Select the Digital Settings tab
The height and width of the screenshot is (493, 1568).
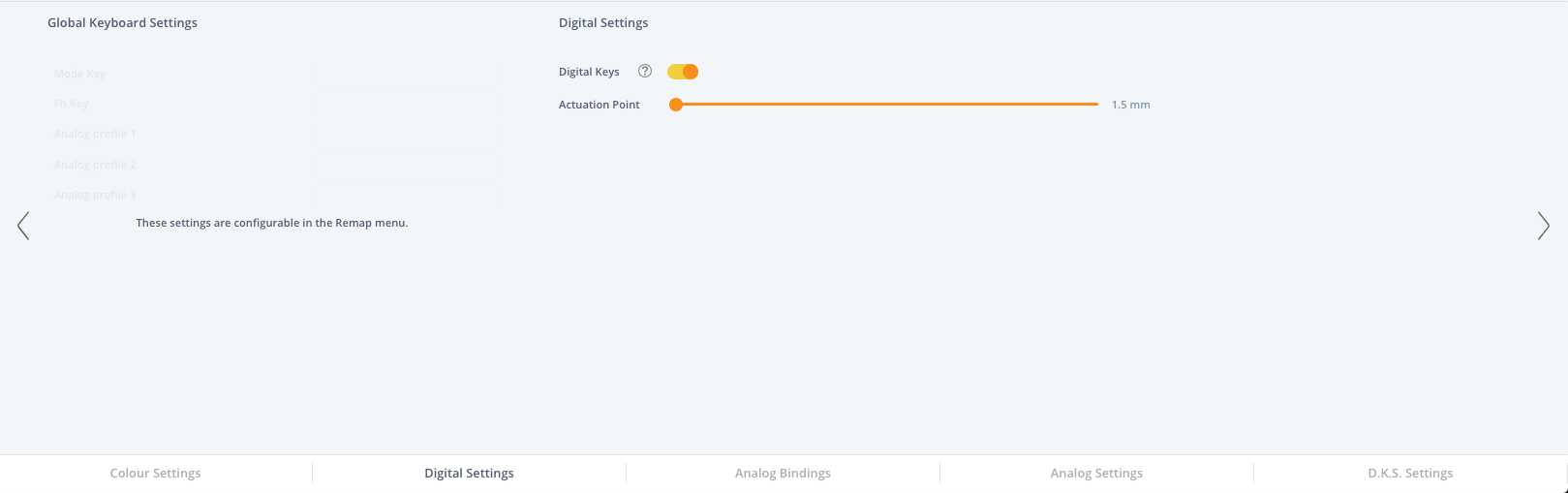[x=469, y=474]
